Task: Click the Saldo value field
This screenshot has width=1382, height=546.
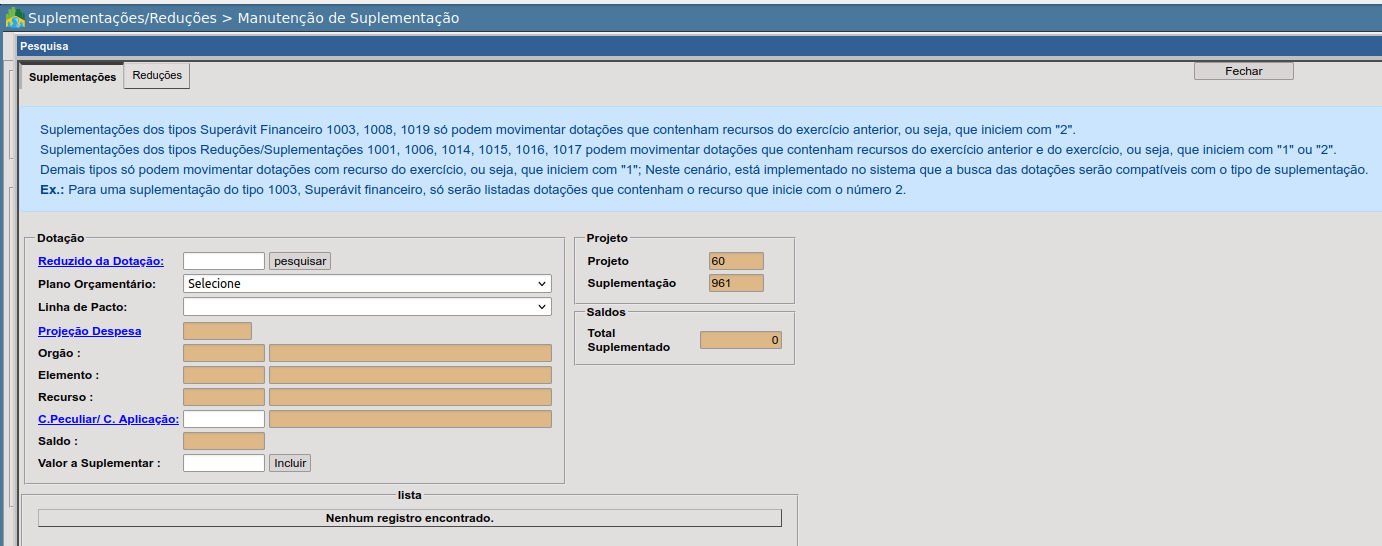Action: [224, 441]
